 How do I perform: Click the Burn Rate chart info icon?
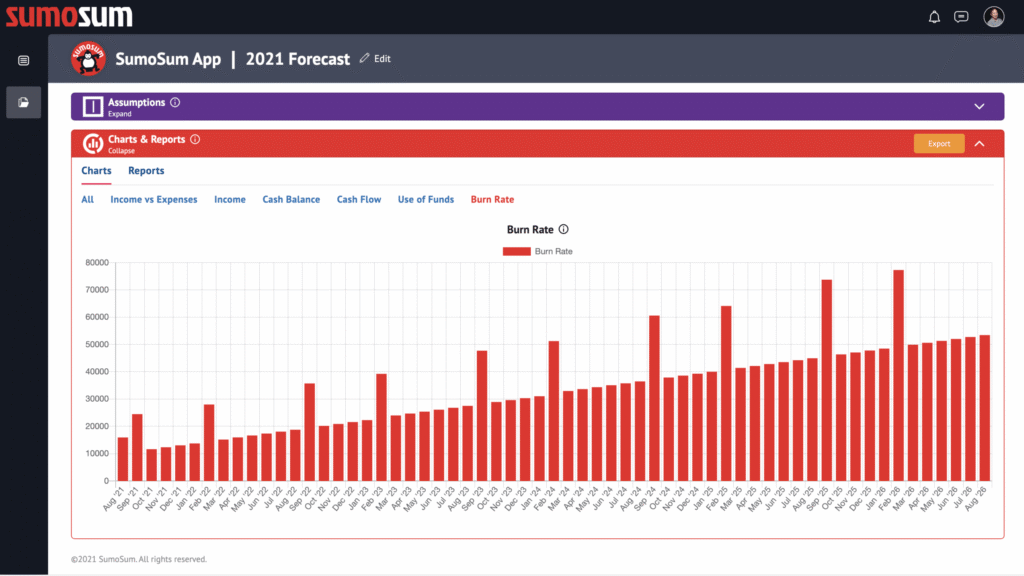[x=564, y=229]
